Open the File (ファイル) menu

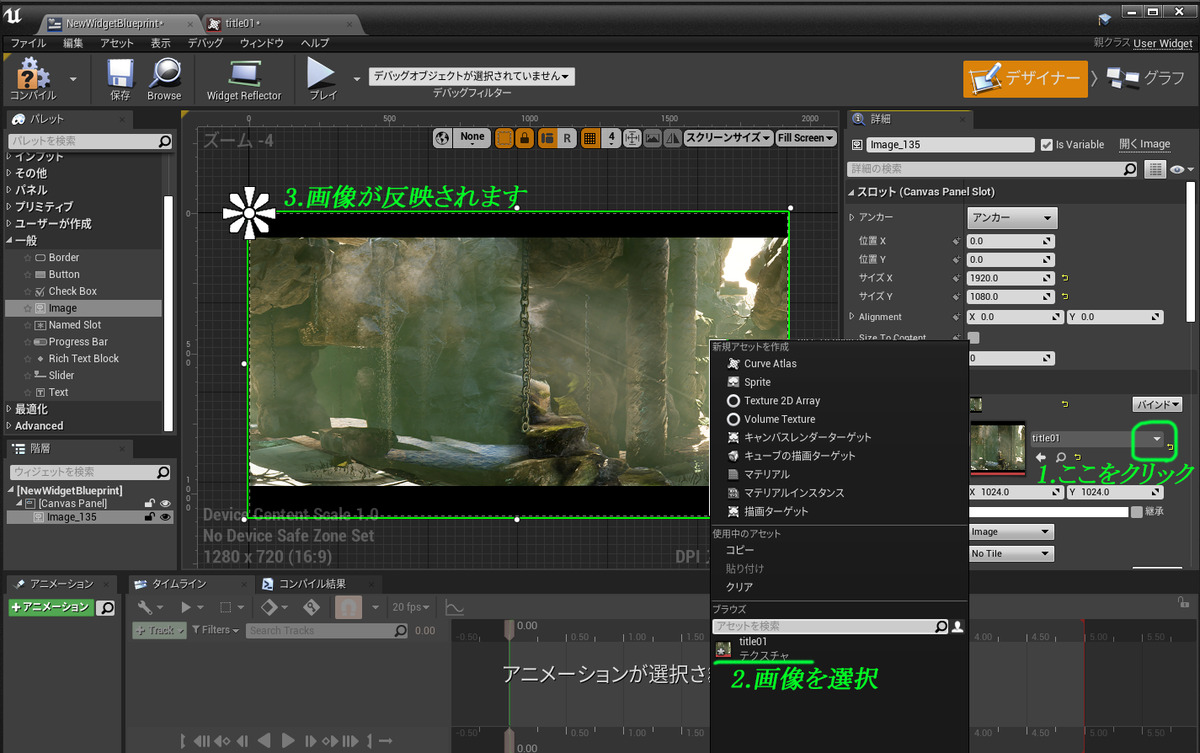point(28,43)
